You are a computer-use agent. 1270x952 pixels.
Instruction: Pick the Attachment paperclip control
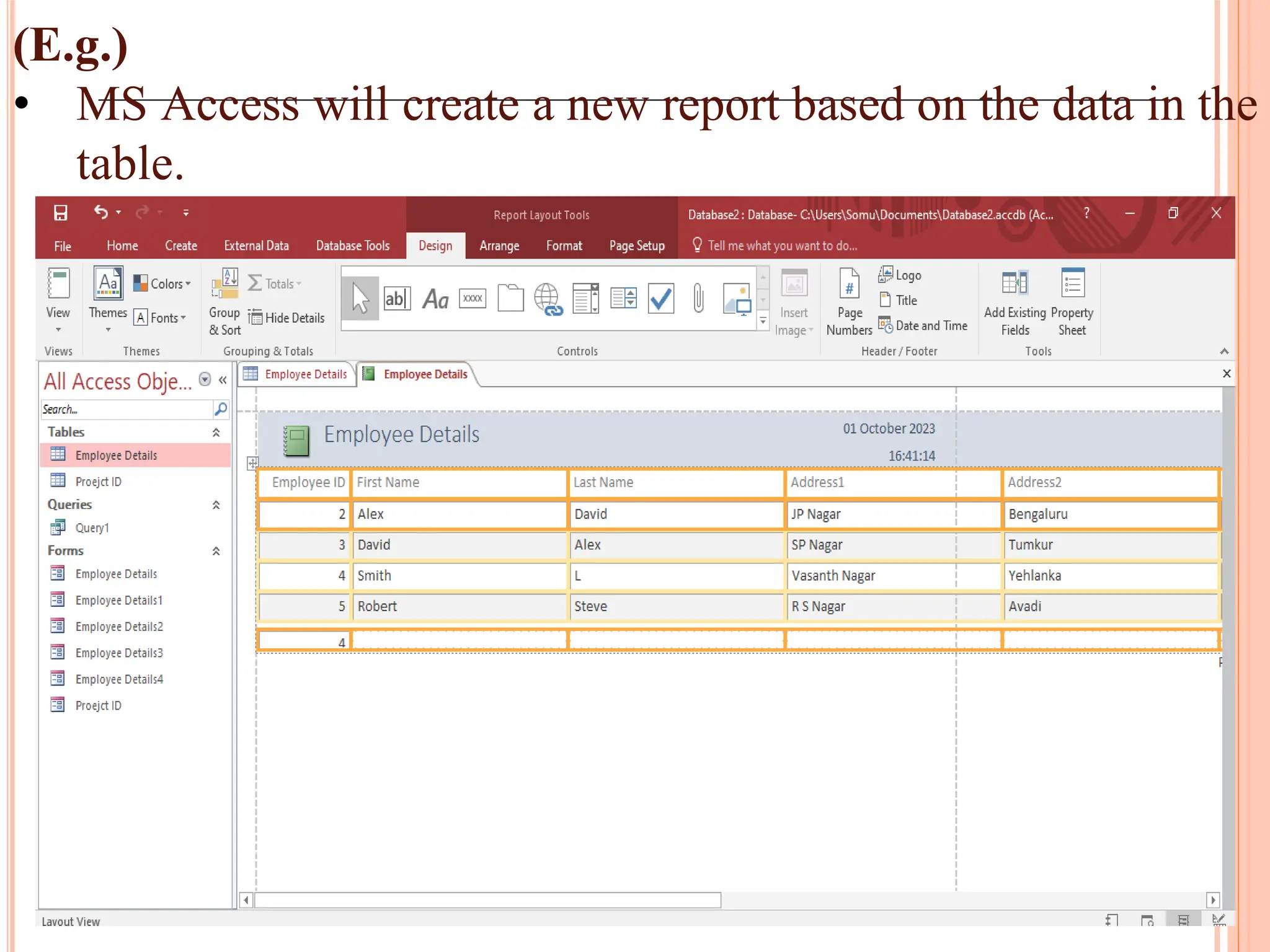pyautogui.click(x=699, y=298)
